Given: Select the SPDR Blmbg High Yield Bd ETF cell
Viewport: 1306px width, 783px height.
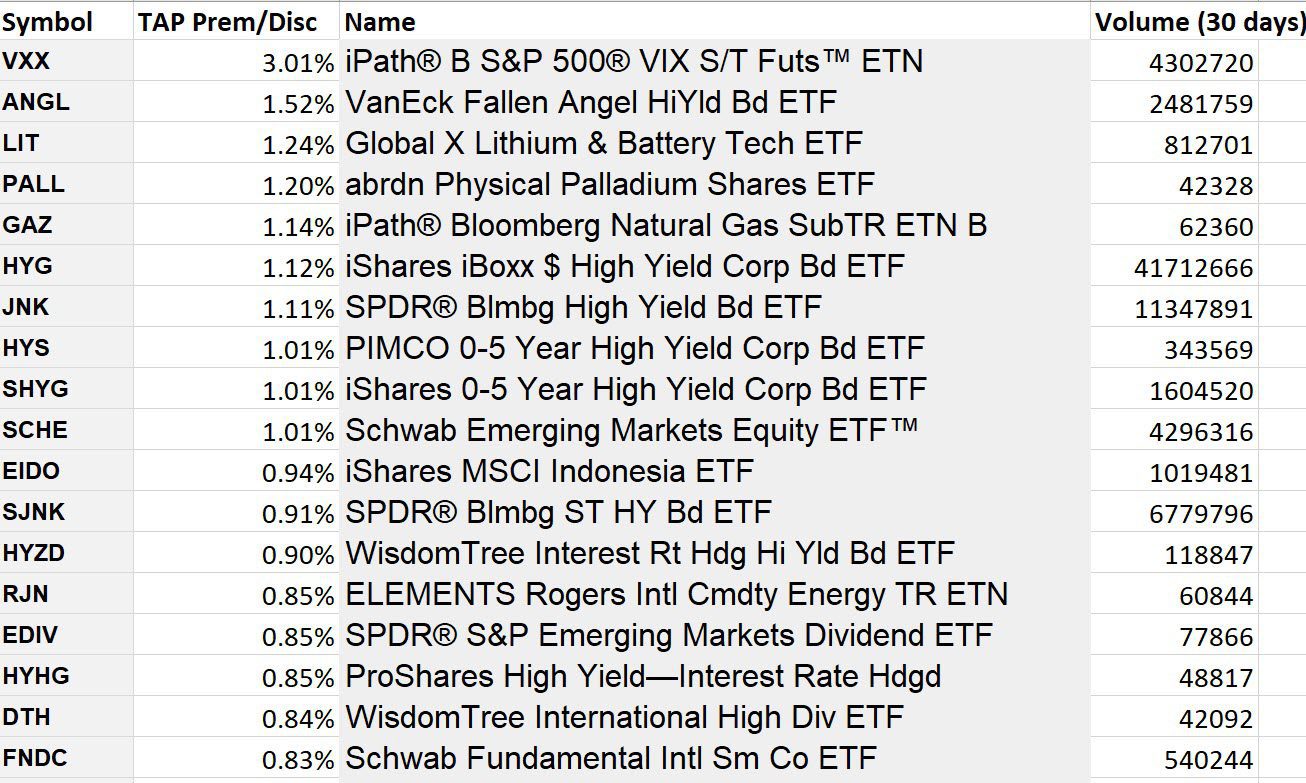Looking at the screenshot, I should tap(583, 308).
